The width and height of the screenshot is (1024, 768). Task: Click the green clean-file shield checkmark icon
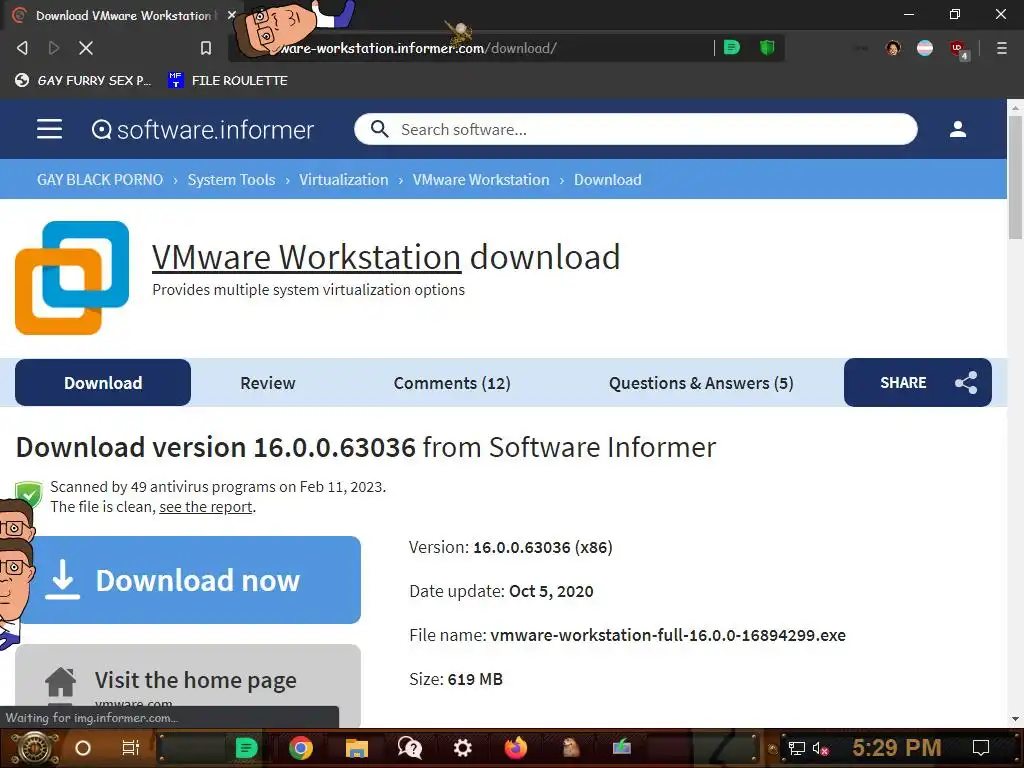[29, 494]
